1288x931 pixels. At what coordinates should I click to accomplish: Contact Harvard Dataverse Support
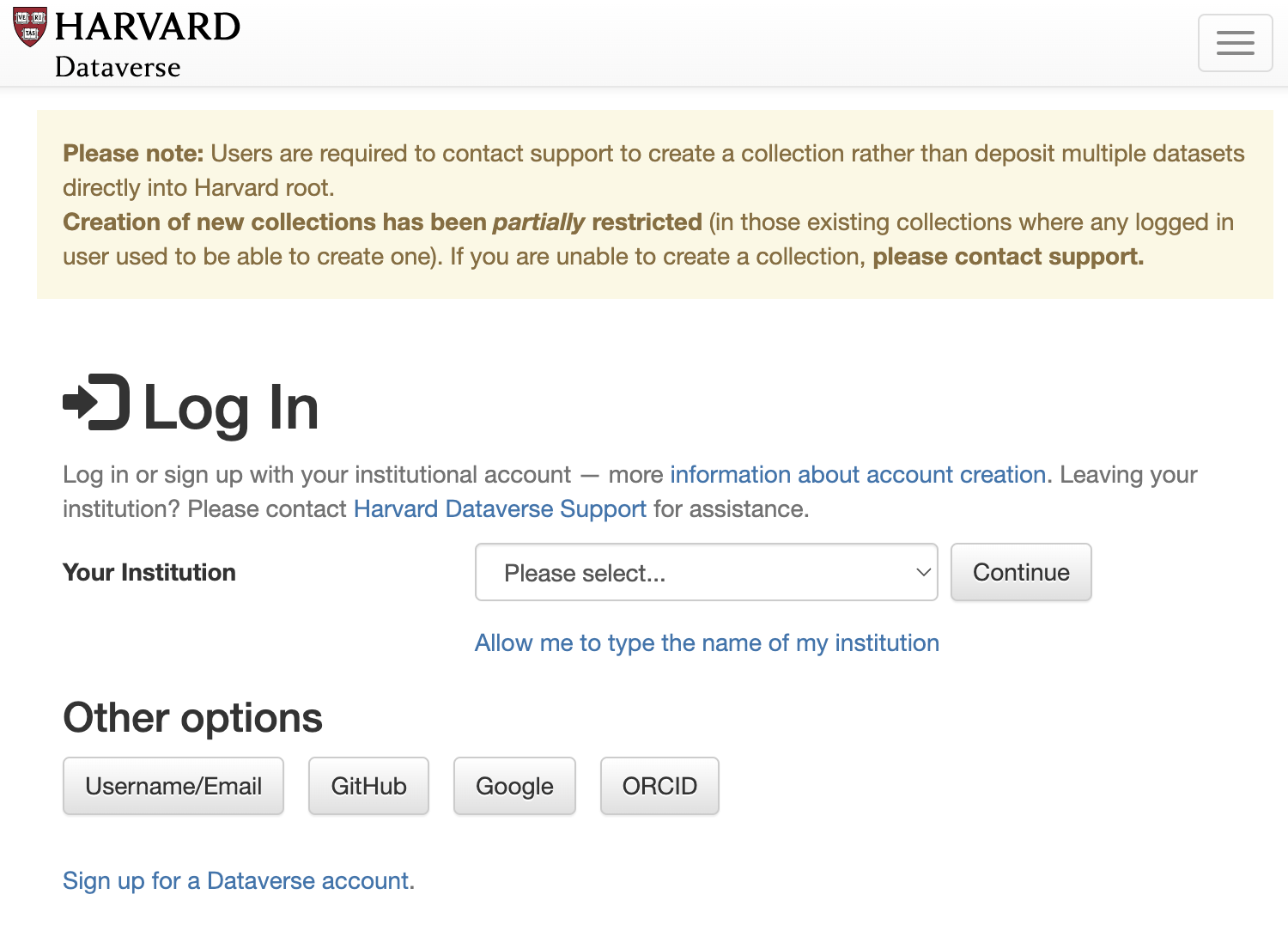(x=500, y=508)
